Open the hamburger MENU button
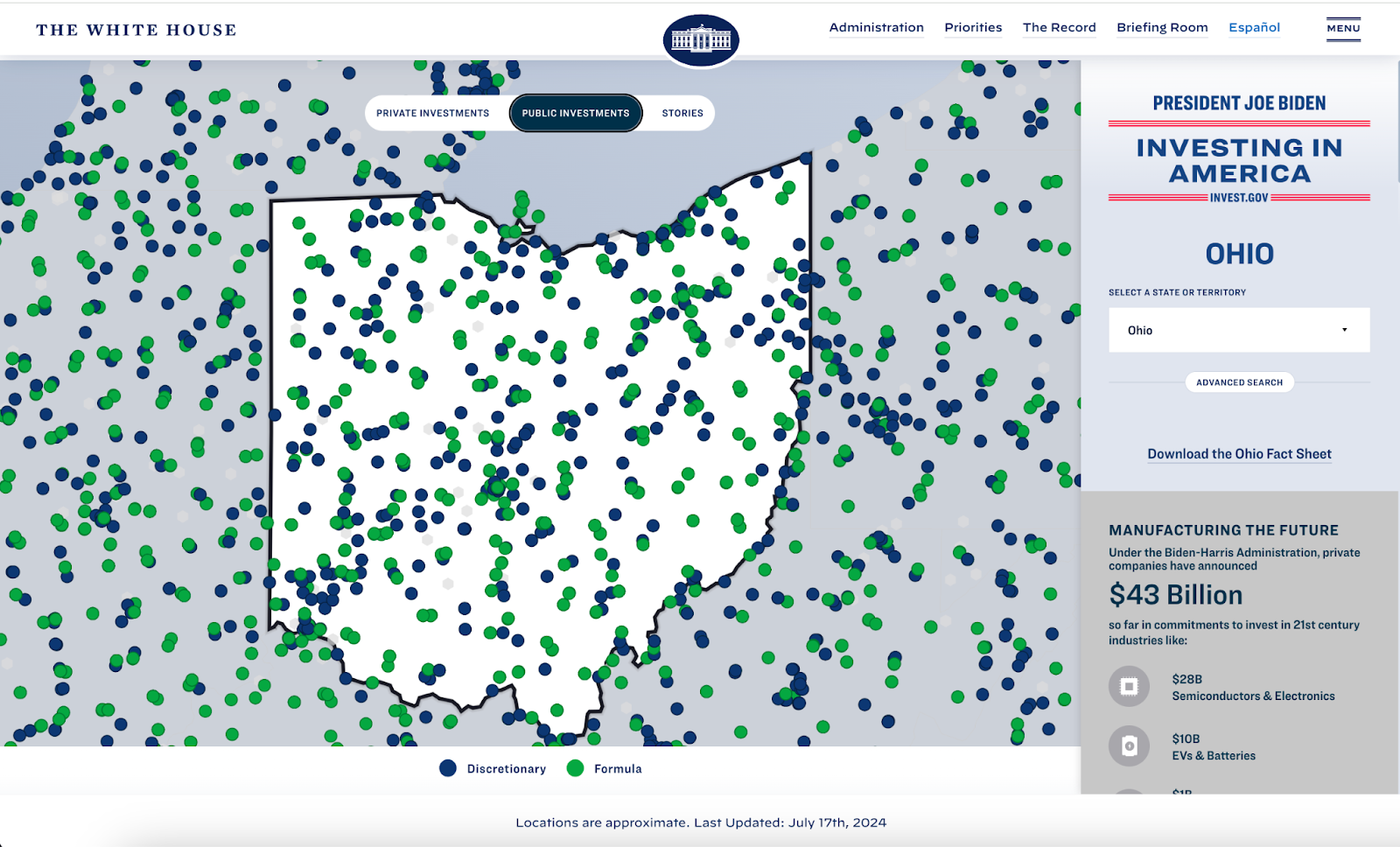The width and height of the screenshot is (1400, 847). [1343, 28]
